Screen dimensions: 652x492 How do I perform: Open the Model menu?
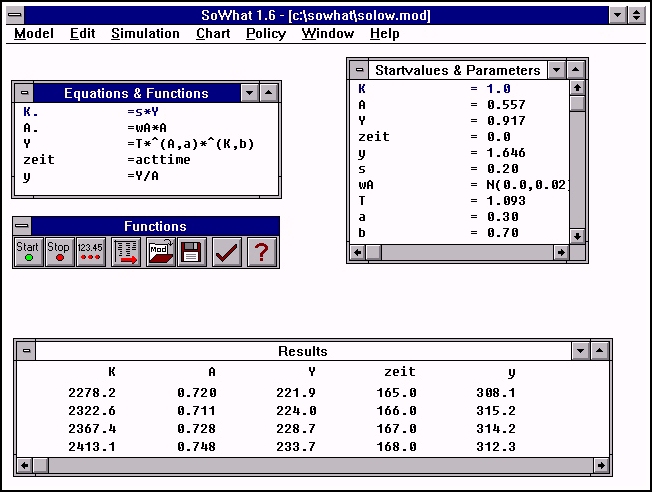click(x=34, y=33)
